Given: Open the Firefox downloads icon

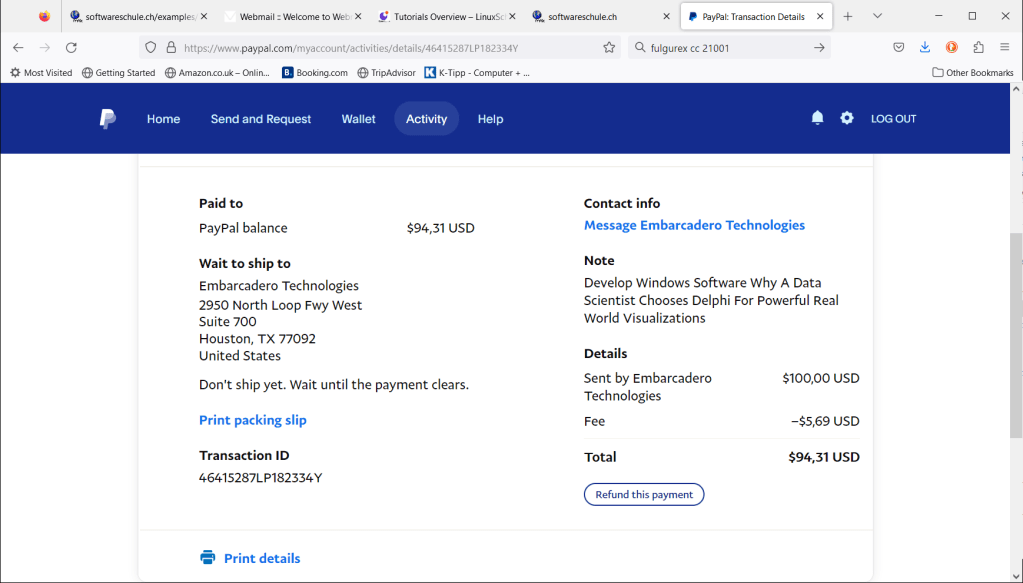Looking at the screenshot, I should pos(925,47).
